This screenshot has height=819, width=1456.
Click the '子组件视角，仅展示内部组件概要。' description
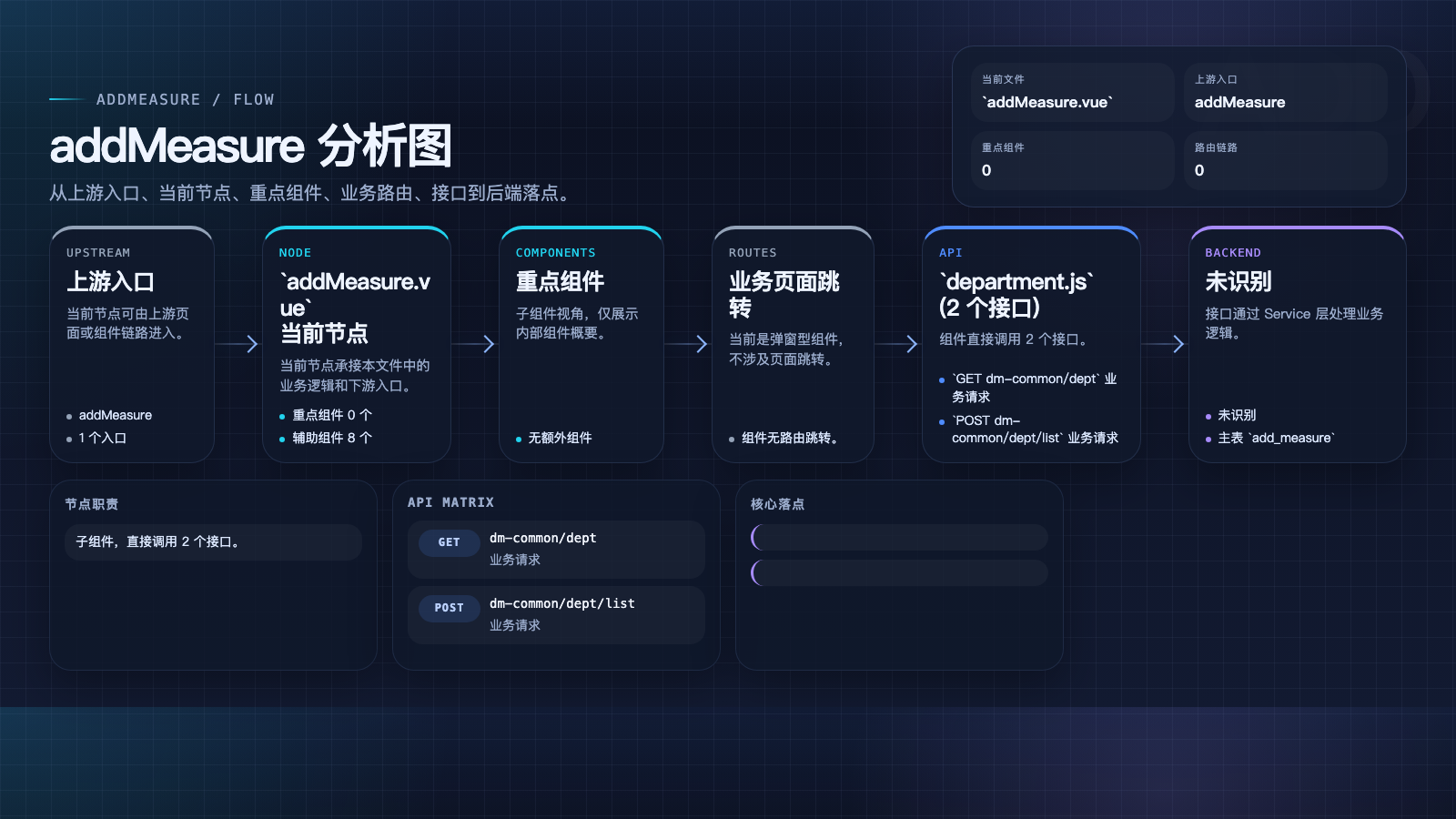(x=577, y=323)
